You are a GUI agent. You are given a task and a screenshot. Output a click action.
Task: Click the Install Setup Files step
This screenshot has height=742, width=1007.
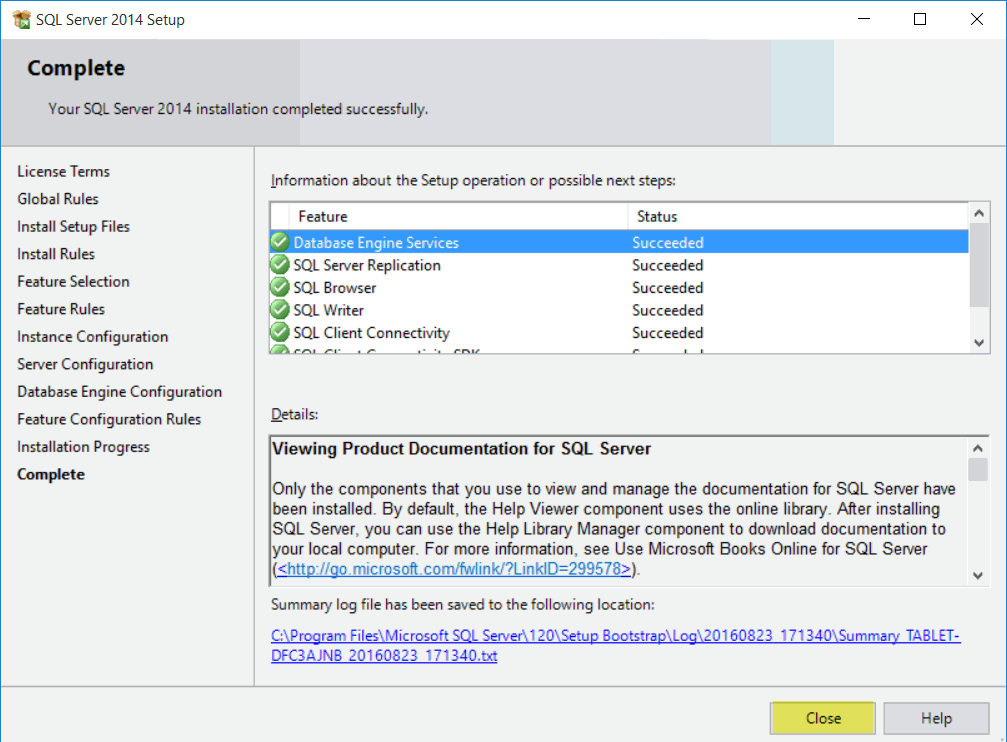pos(73,227)
